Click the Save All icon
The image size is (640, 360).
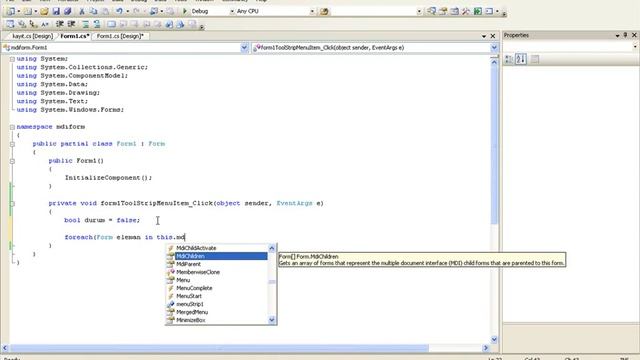pyautogui.click(x=67, y=11)
